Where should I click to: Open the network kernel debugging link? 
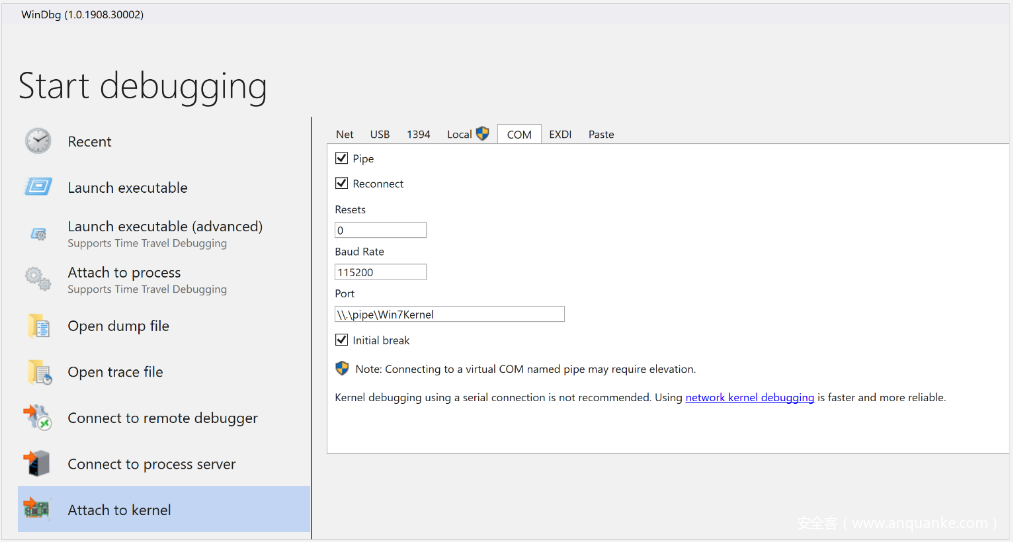[x=749, y=398]
